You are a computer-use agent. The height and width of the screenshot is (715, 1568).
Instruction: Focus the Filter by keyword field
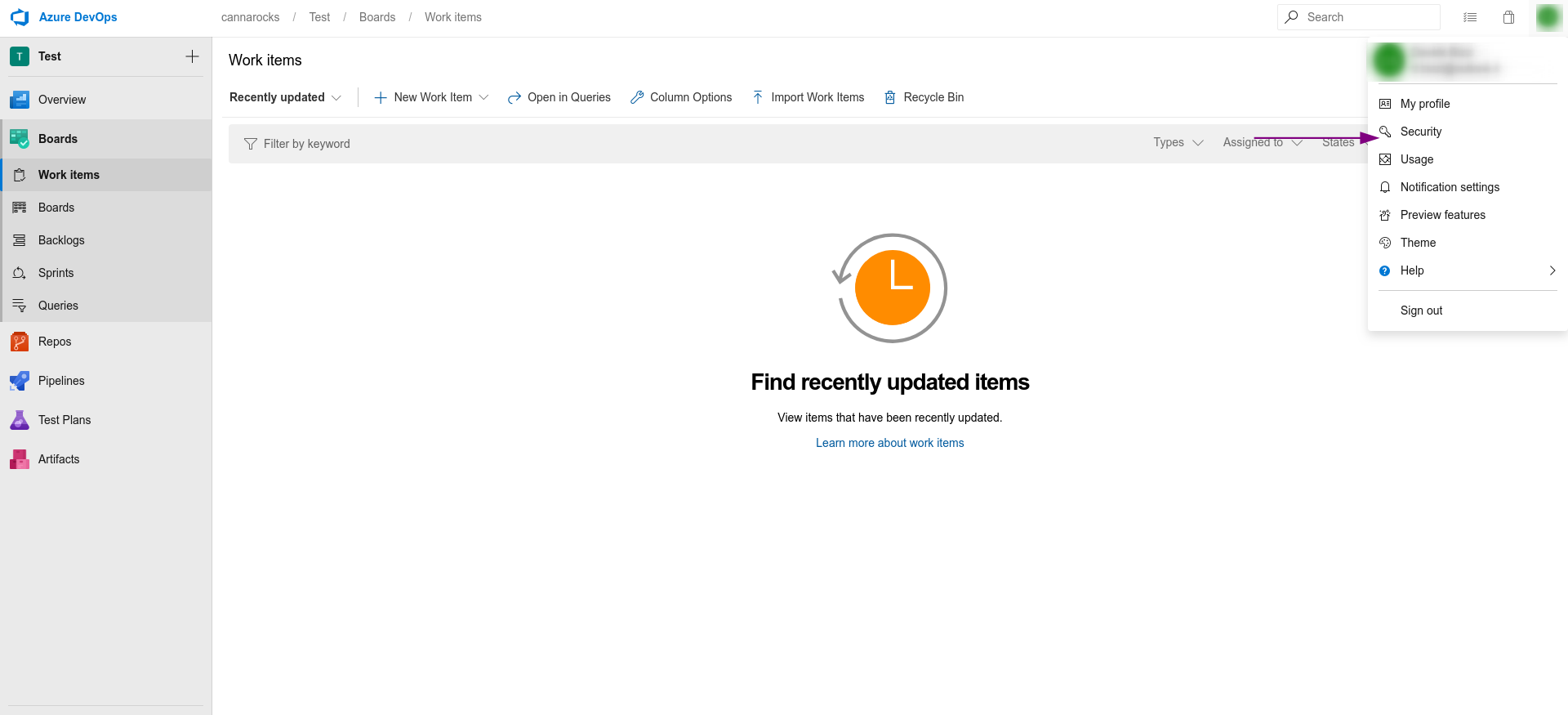click(x=686, y=144)
